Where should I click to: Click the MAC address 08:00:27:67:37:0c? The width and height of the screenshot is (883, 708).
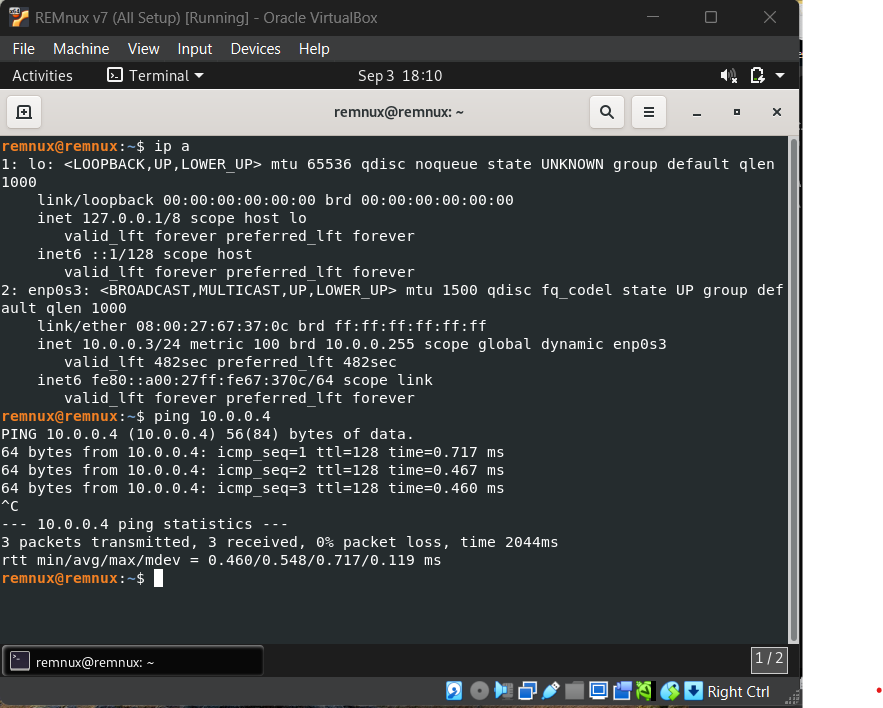click(x=212, y=326)
